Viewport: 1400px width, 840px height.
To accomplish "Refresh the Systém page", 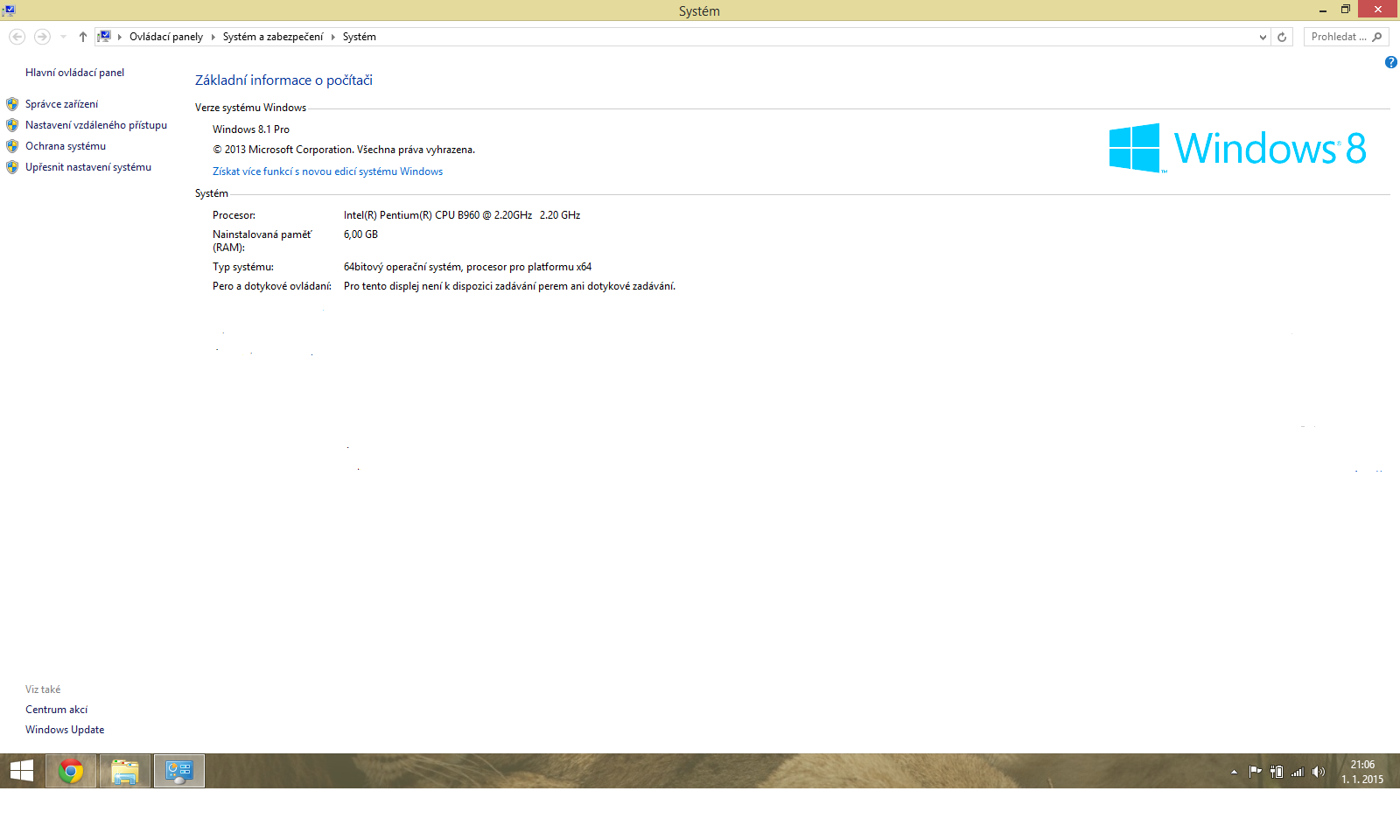I will pyautogui.click(x=1282, y=37).
